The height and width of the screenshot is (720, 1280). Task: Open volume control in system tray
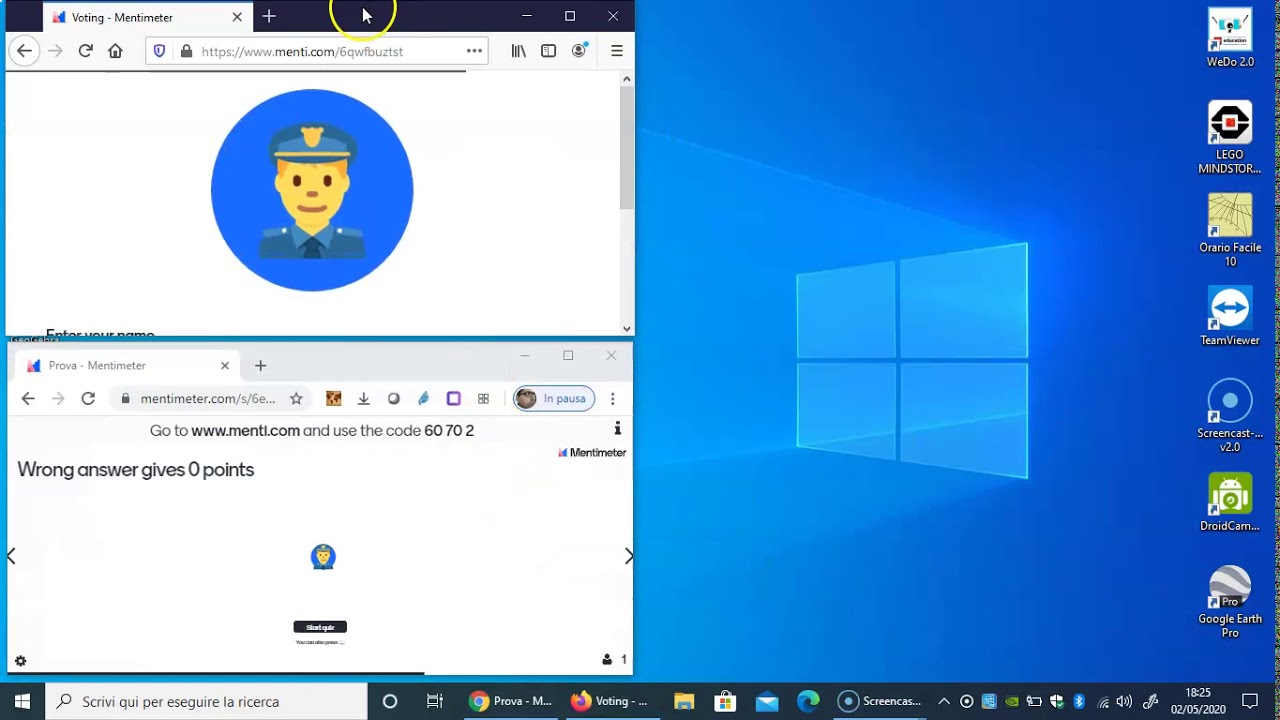1124,701
